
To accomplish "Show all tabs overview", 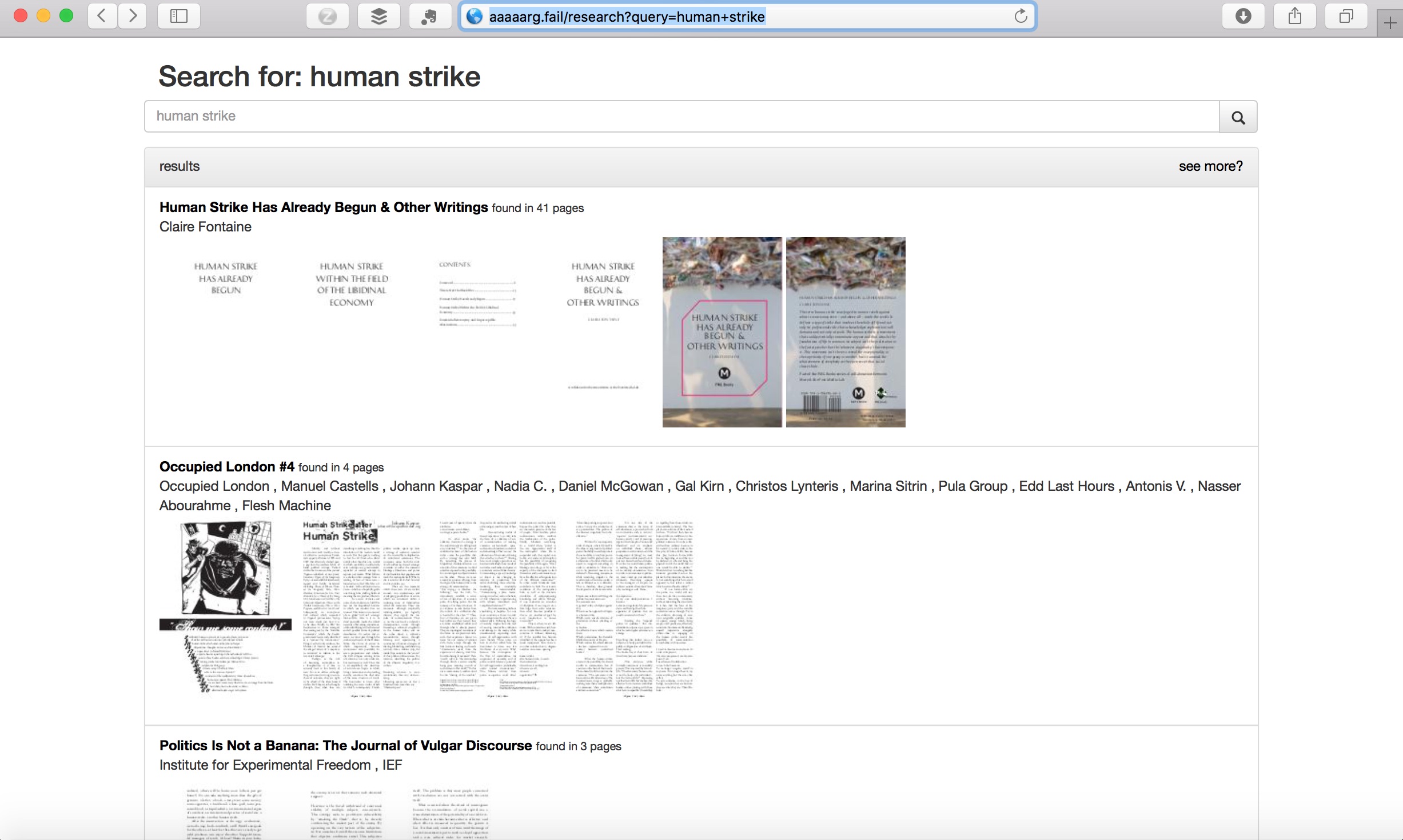I will (x=1346, y=16).
